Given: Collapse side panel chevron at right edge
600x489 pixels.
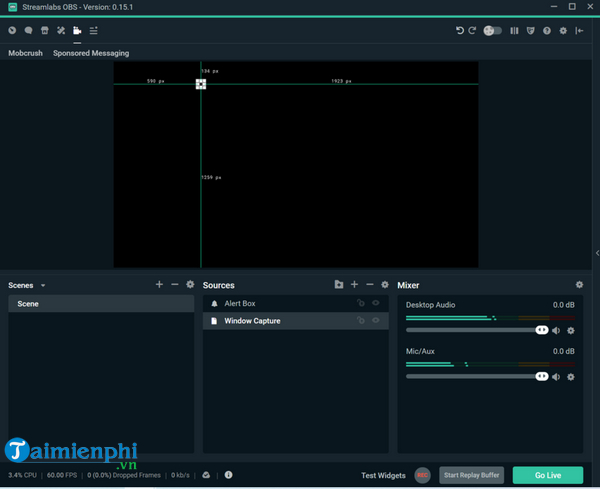Looking at the screenshot, I should coord(597,253).
